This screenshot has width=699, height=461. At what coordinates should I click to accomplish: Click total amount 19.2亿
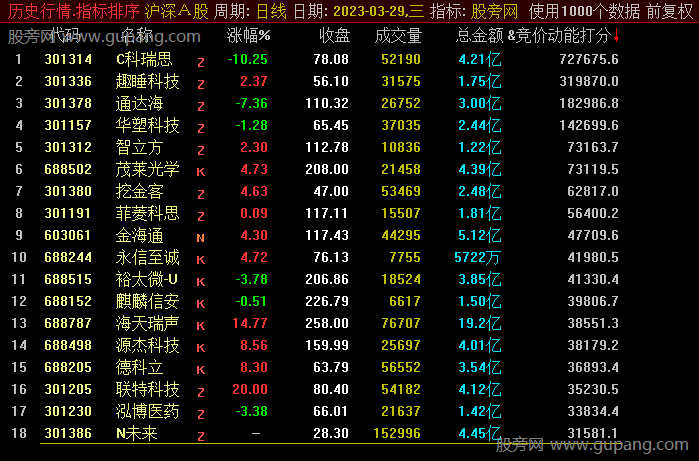tap(480, 323)
